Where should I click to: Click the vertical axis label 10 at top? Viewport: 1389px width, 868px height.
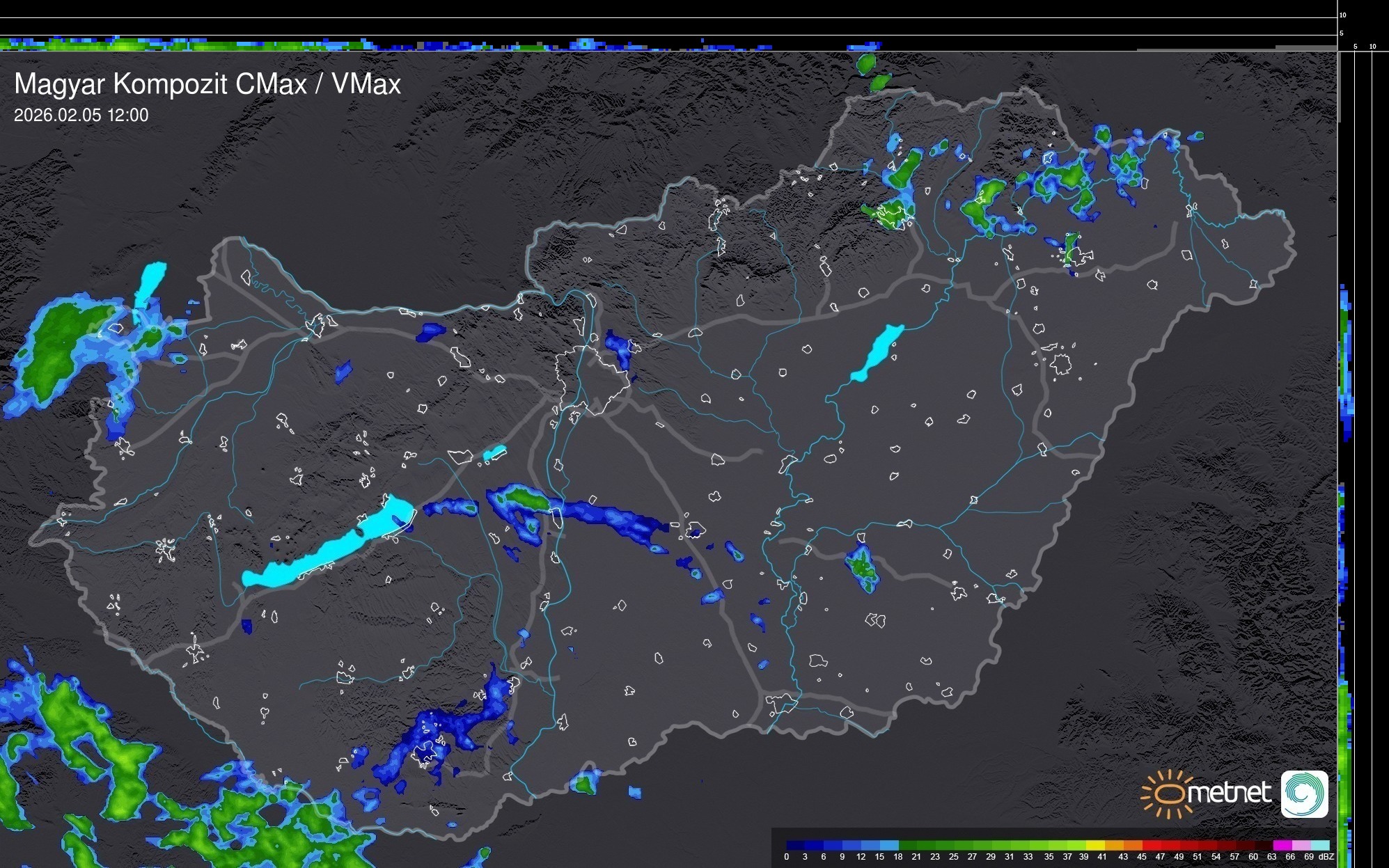point(1343,15)
